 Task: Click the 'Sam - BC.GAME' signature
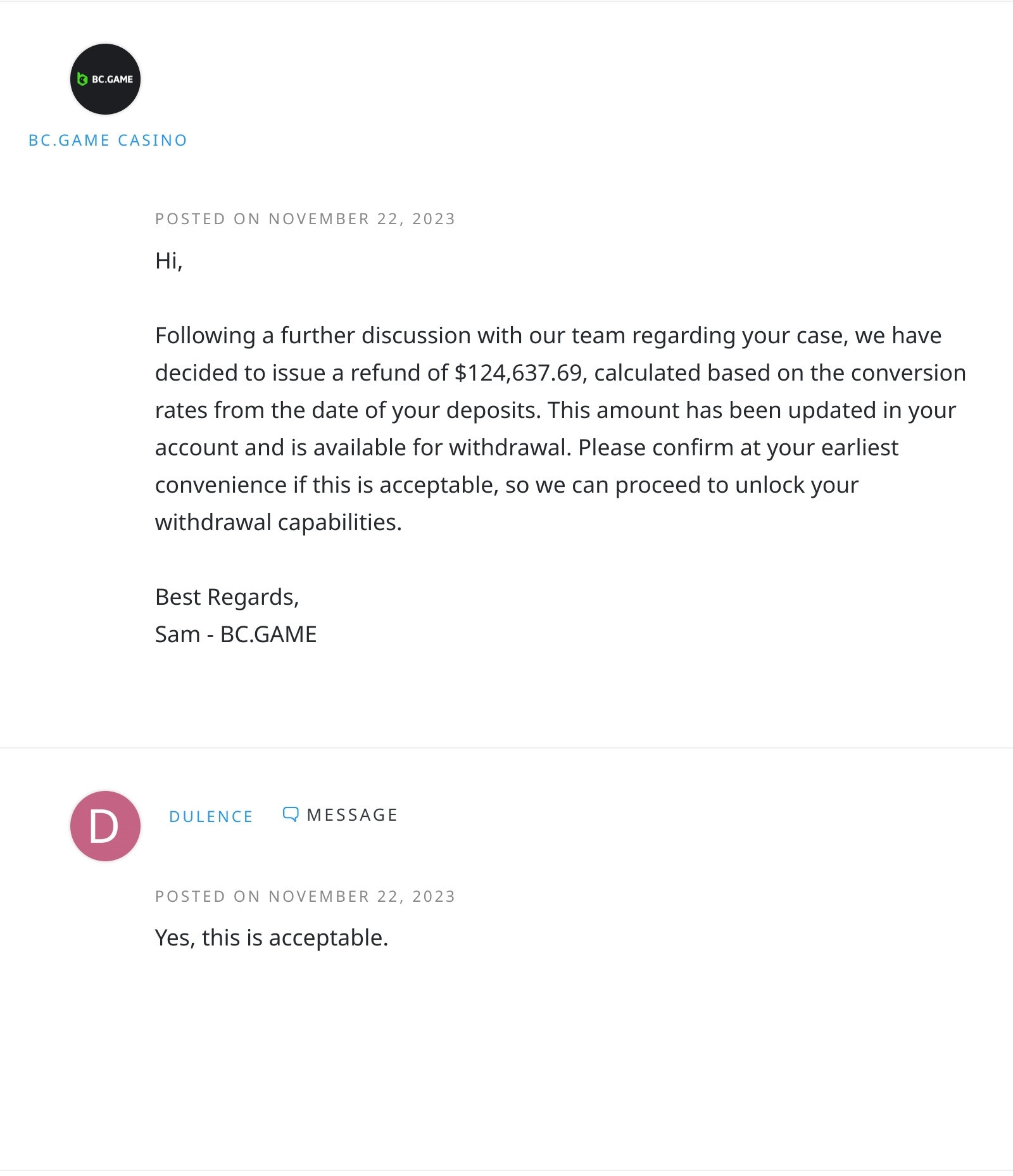pos(236,635)
